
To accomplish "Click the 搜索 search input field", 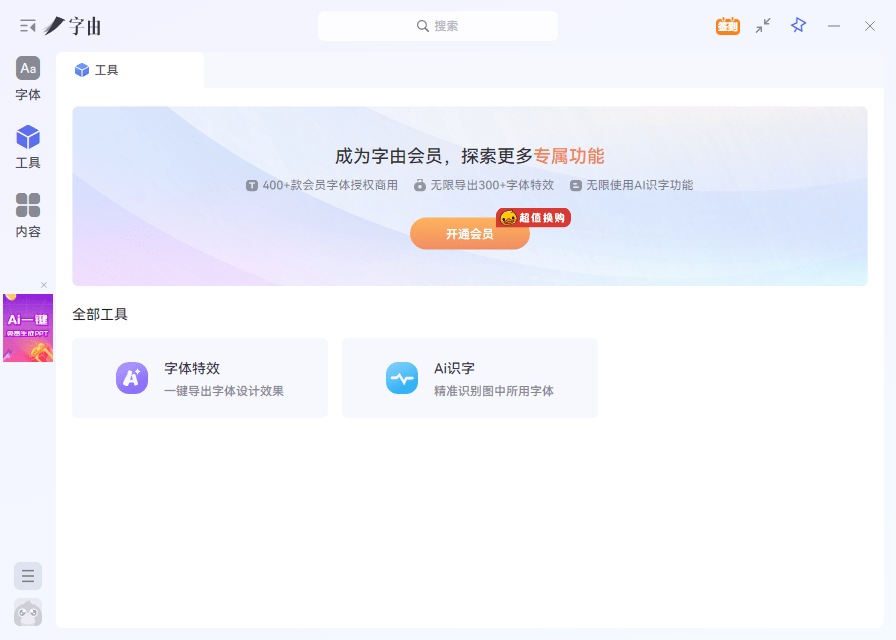I will [437, 25].
